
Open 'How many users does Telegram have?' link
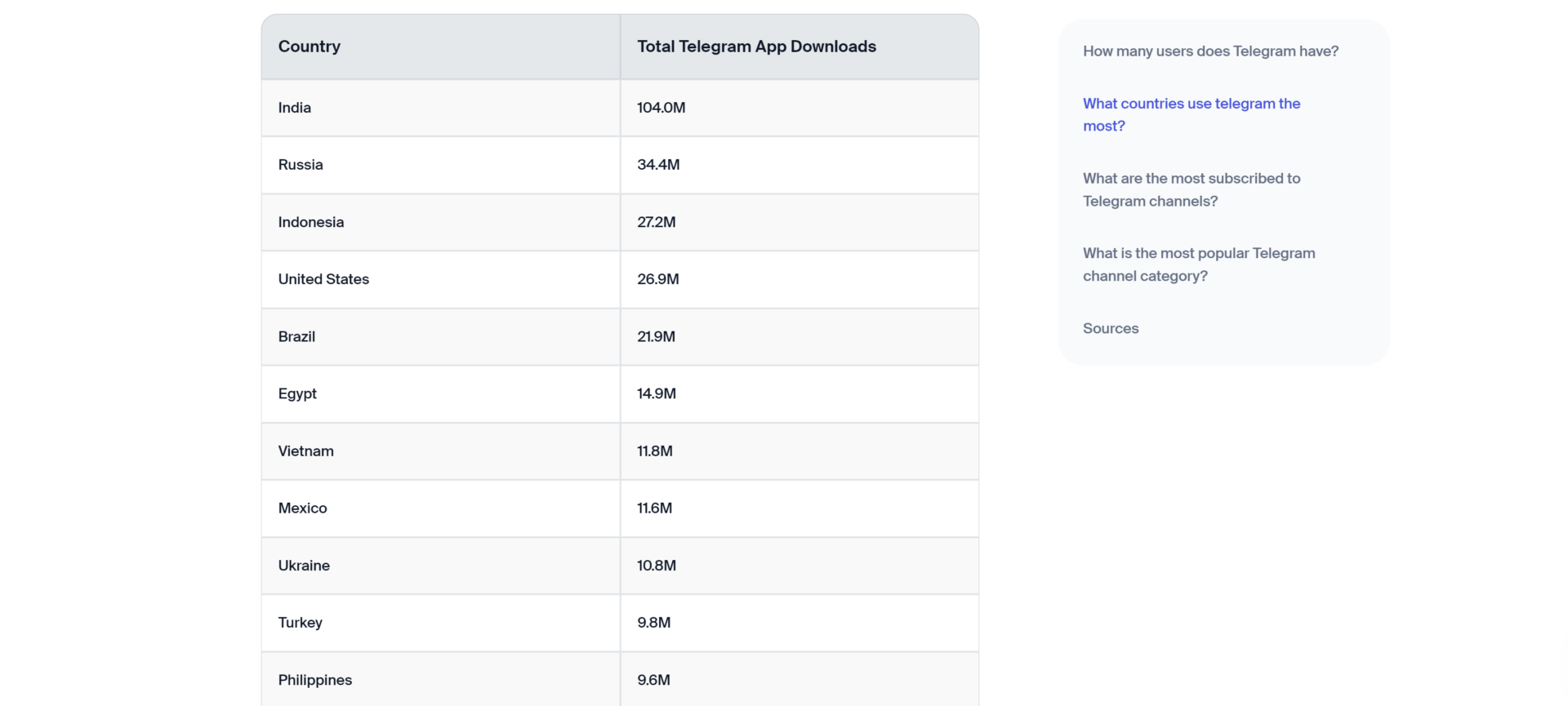click(1210, 51)
